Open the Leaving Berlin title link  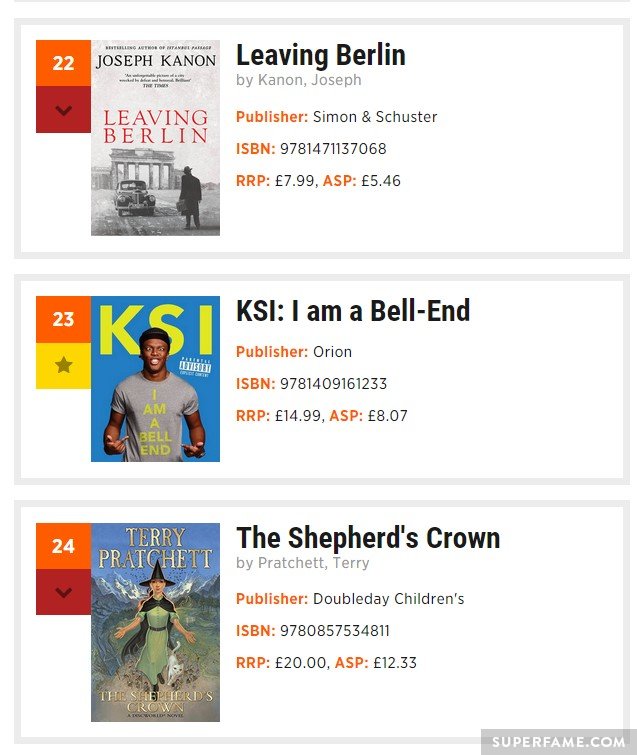click(x=321, y=55)
